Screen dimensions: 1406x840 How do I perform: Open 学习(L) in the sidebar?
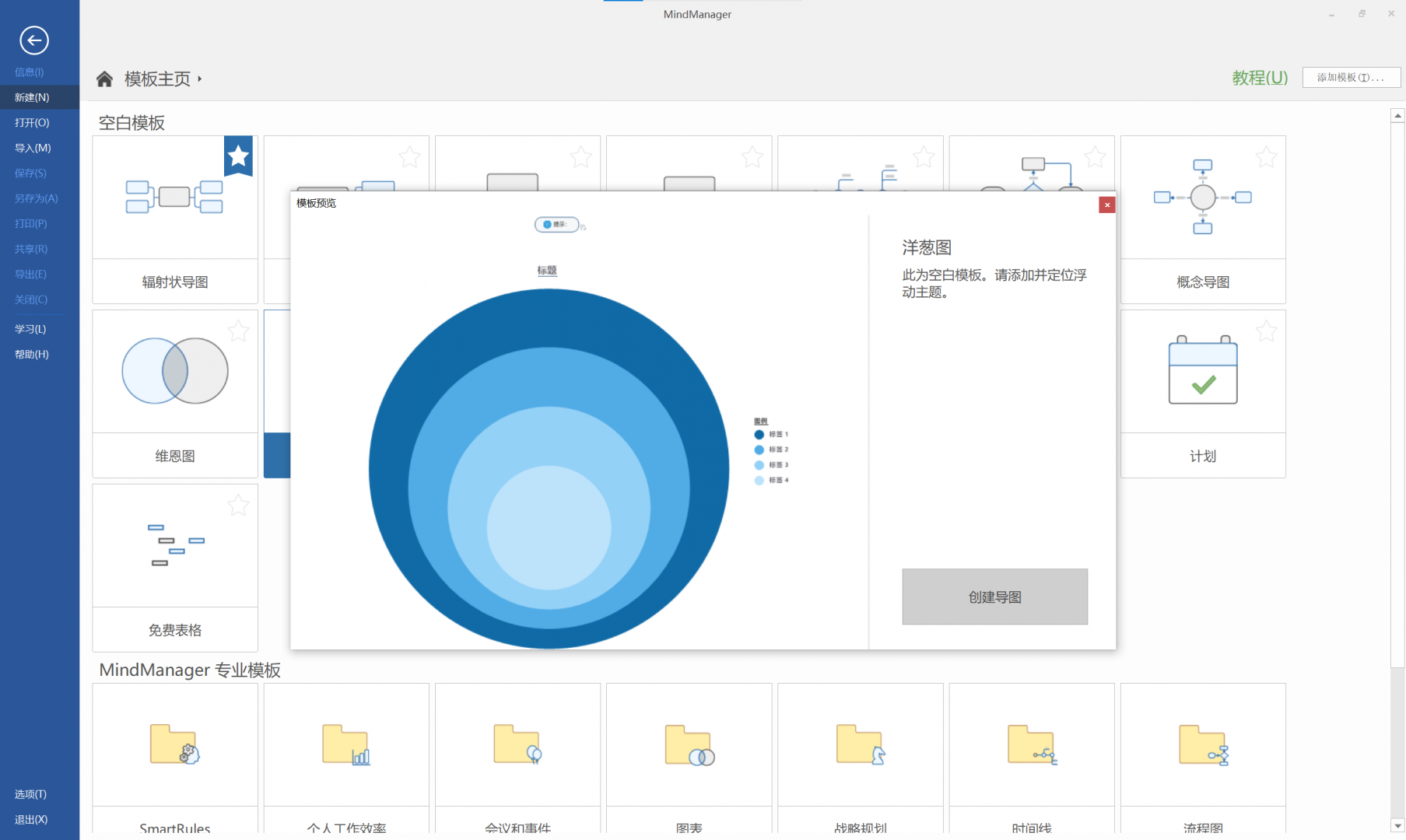[x=30, y=329]
